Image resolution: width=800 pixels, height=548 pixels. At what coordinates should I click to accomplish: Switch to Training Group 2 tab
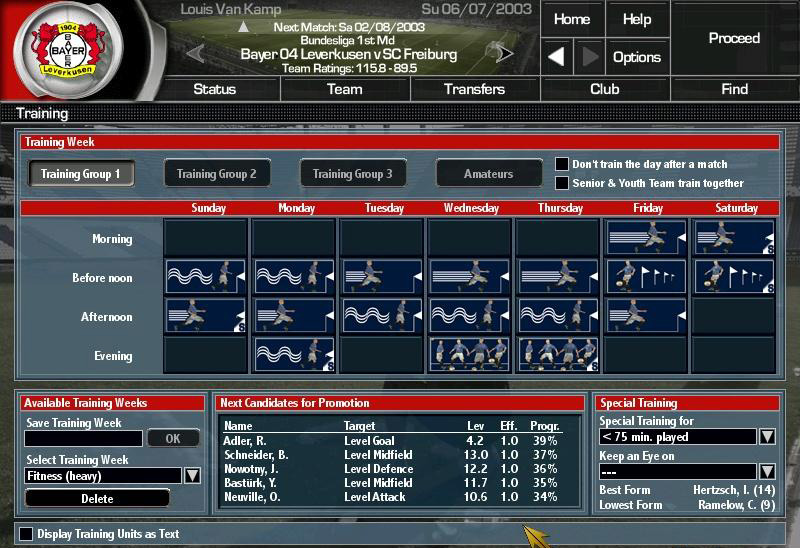pos(217,174)
